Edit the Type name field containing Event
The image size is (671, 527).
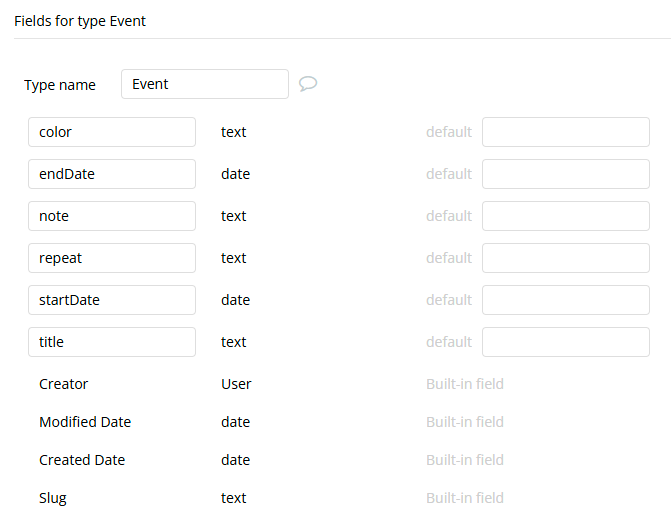(x=204, y=84)
